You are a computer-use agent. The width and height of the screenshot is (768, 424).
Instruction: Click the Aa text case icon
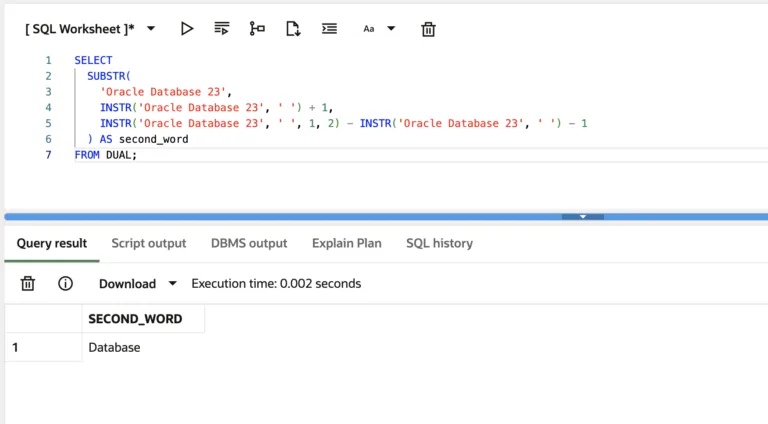click(x=369, y=29)
